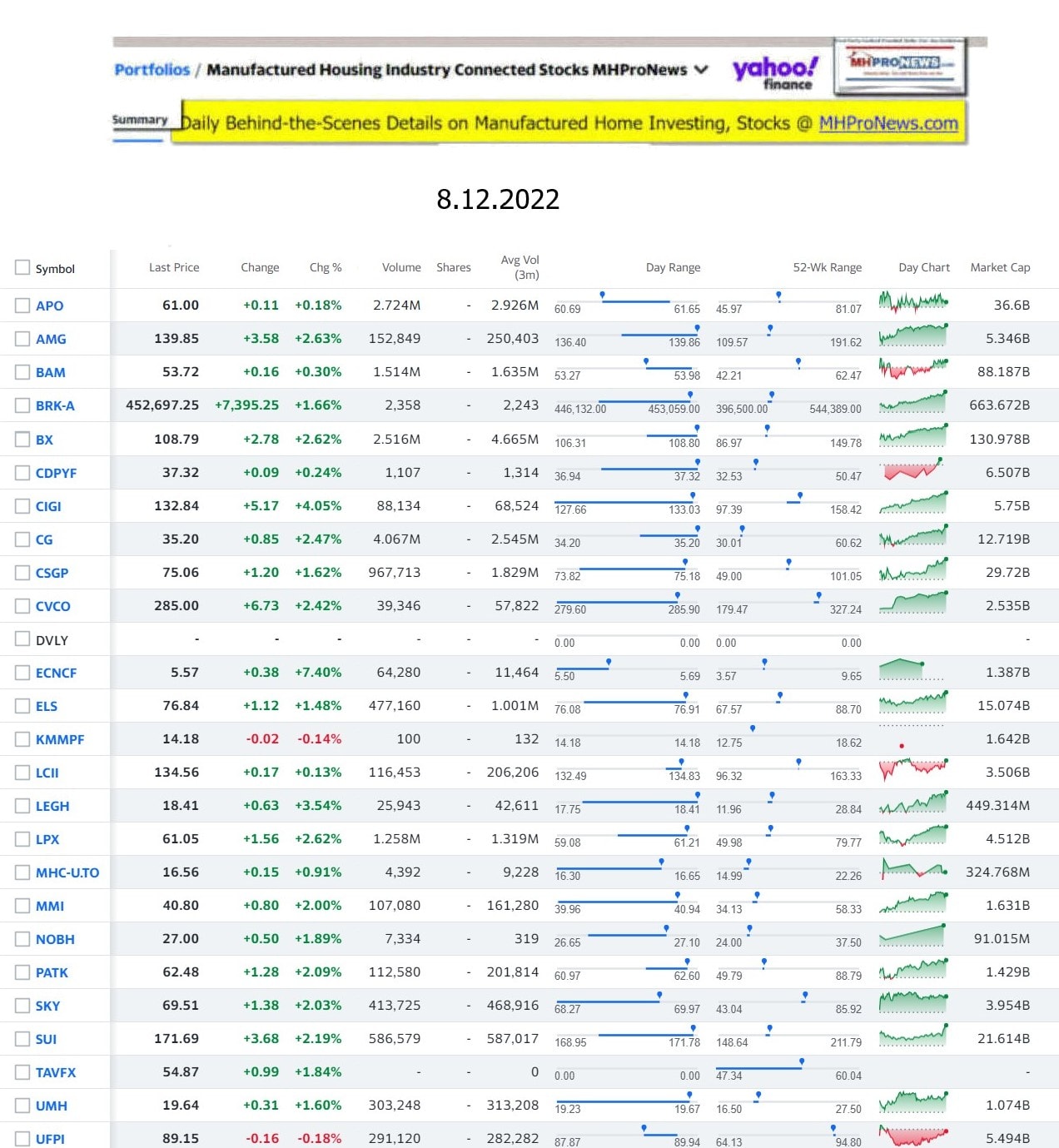Click the APO day chart sparkline

(913, 303)
